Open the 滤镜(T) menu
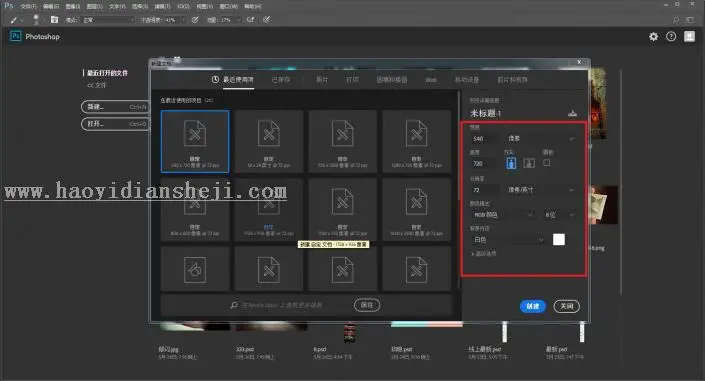 tap(162, 6)
